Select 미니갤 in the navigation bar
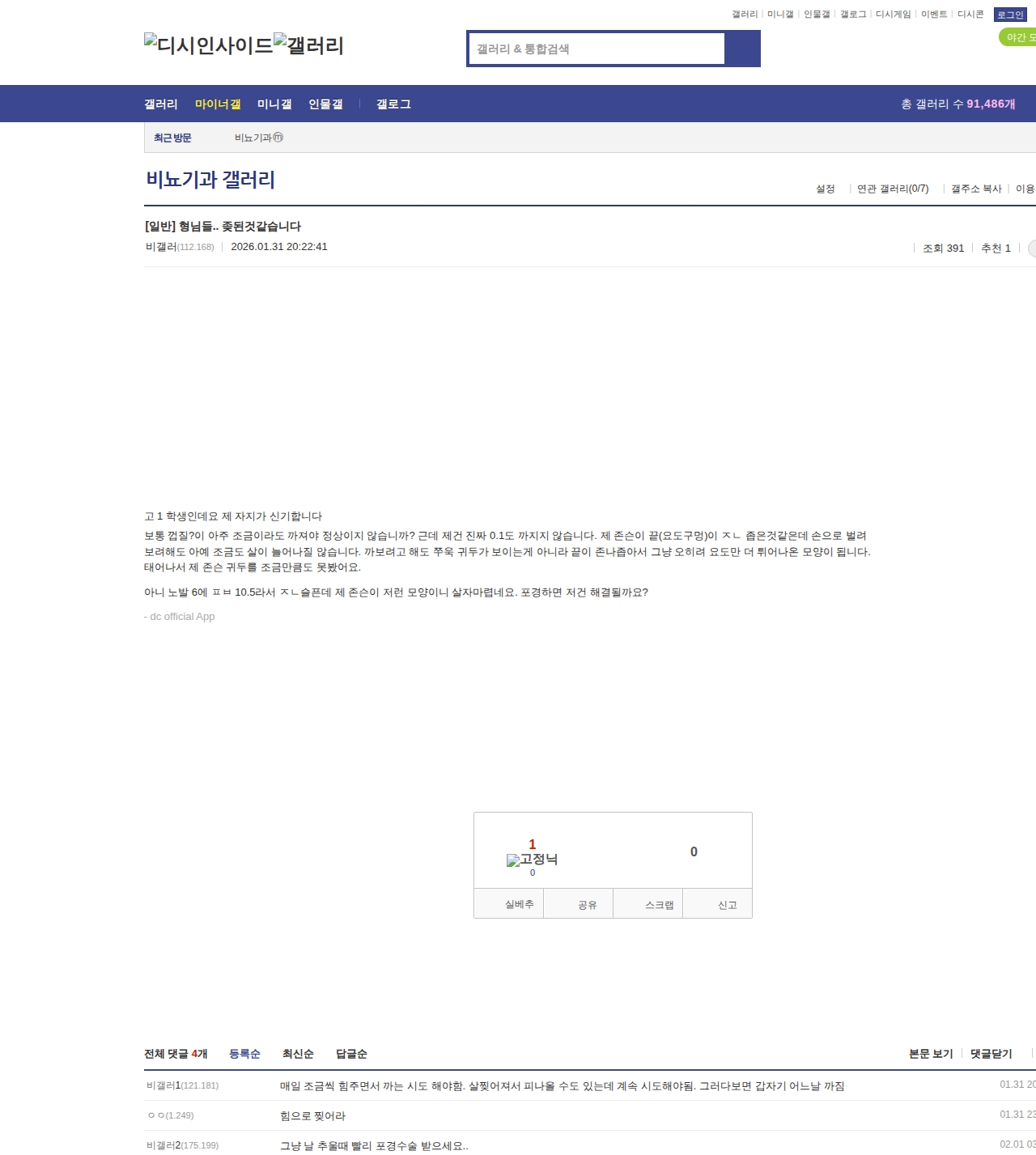The height and width of the screenshot is (1155, 1036). pos(274,104)
